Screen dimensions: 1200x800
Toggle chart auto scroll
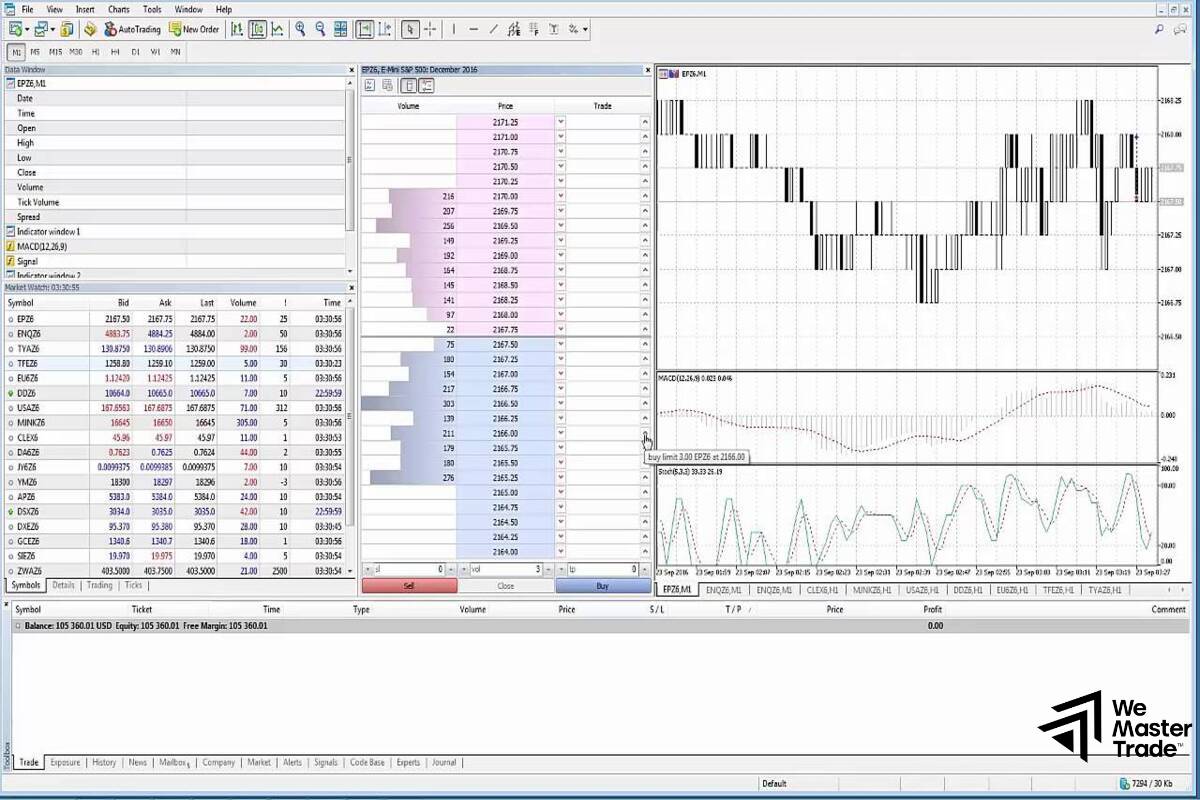click(362, 29)
